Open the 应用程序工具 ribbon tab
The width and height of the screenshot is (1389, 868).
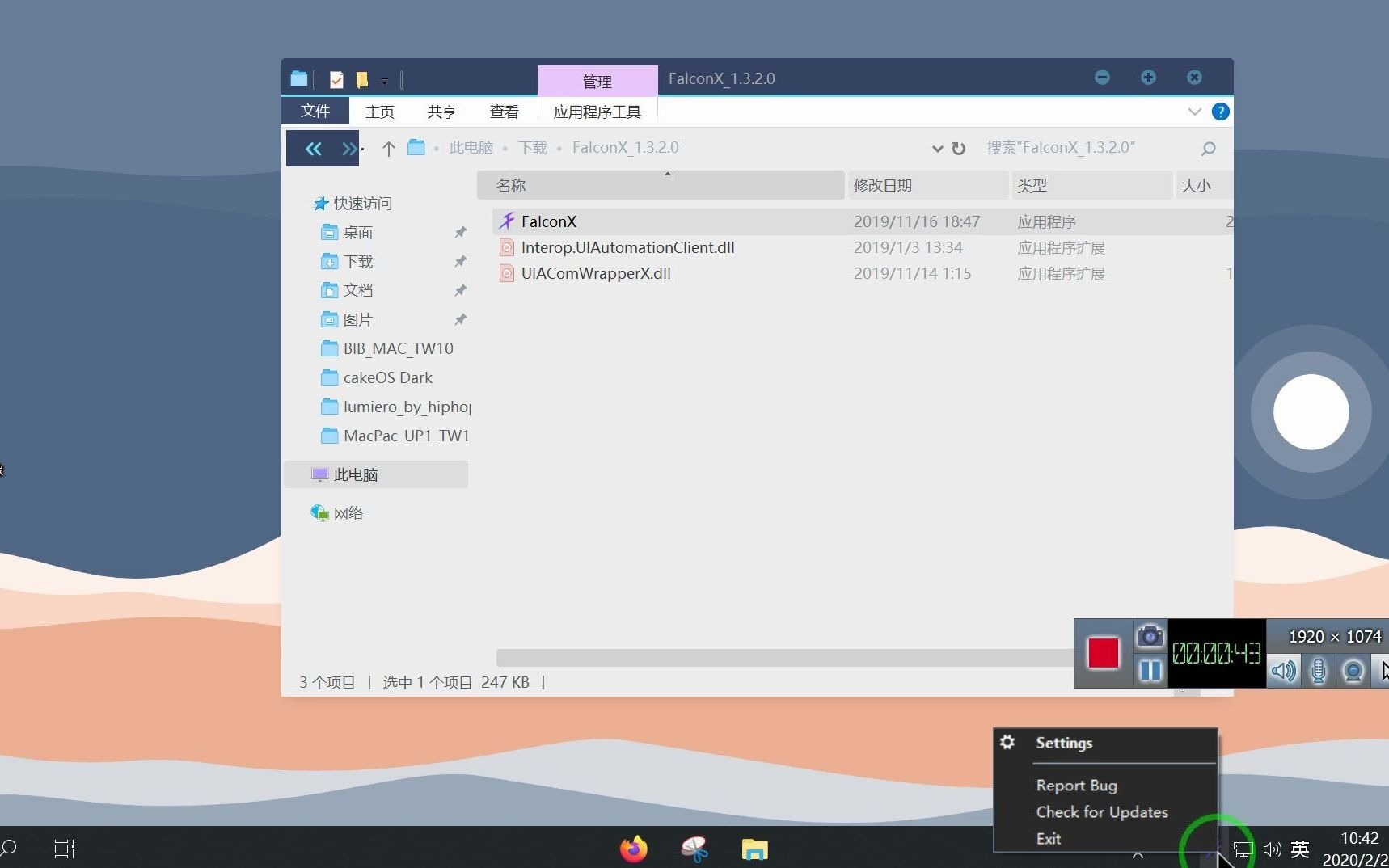pyautogui.click(x=597, y=112)
